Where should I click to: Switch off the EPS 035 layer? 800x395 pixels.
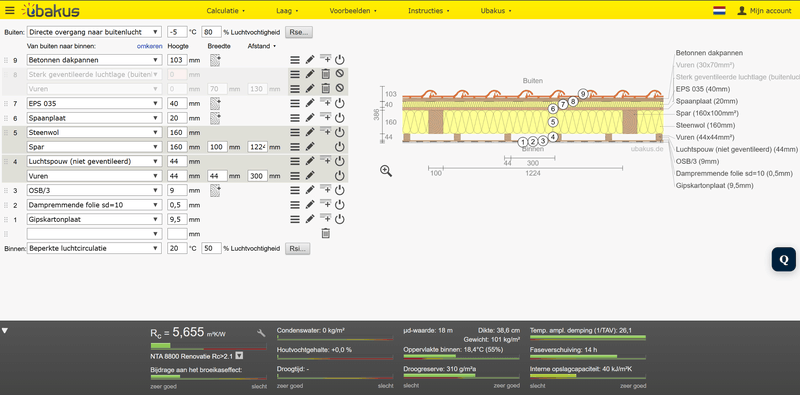coord(340,104)
